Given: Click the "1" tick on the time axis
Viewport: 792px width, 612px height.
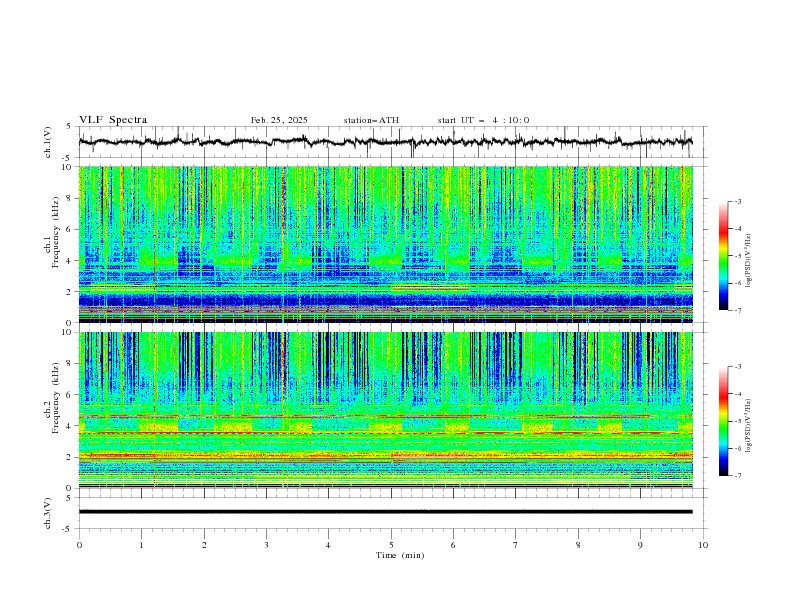Looking at the screenshot, I should click(x=141, y=545).
